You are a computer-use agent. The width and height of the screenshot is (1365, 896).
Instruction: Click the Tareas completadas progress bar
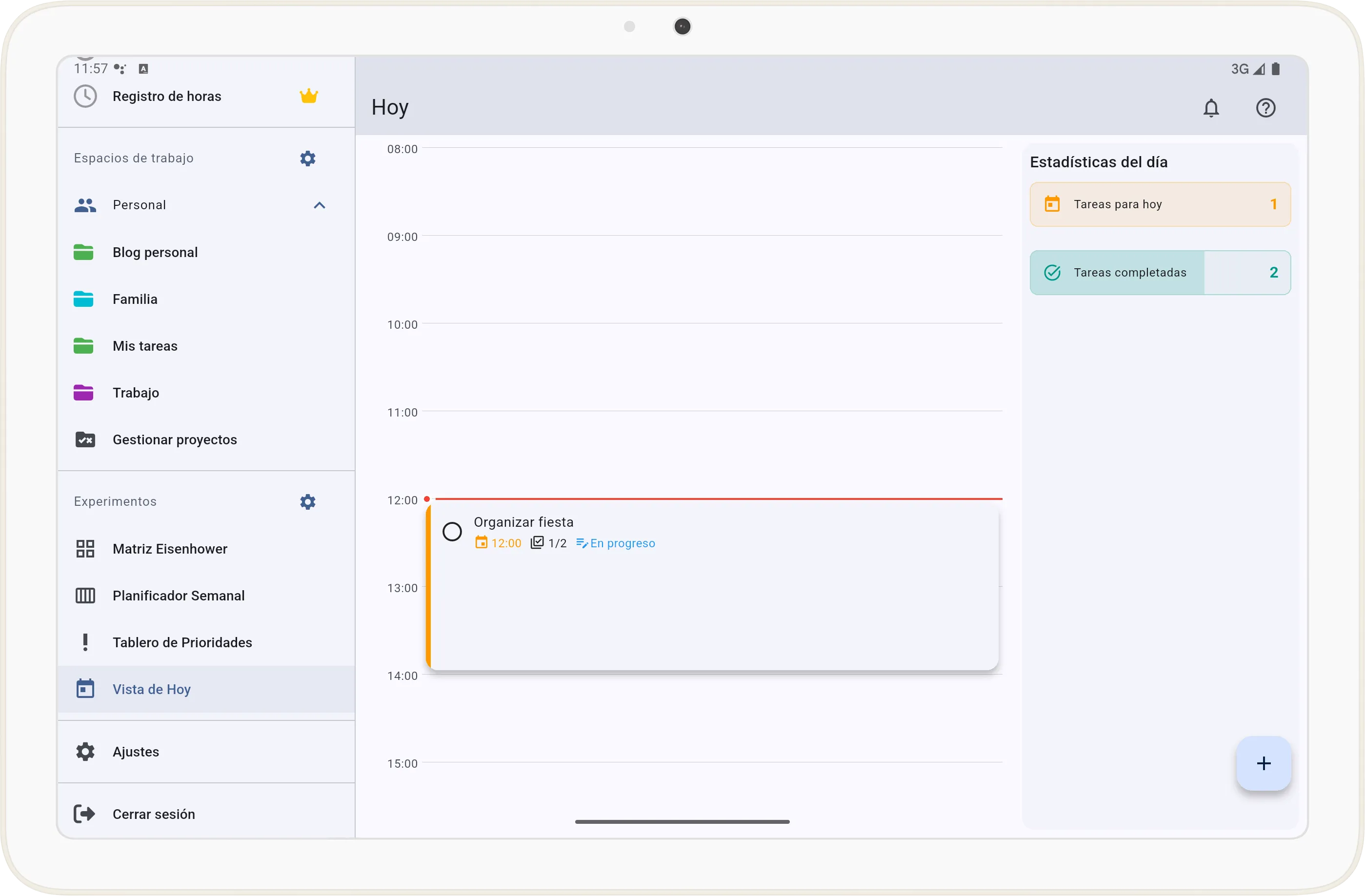(1160, 272)
